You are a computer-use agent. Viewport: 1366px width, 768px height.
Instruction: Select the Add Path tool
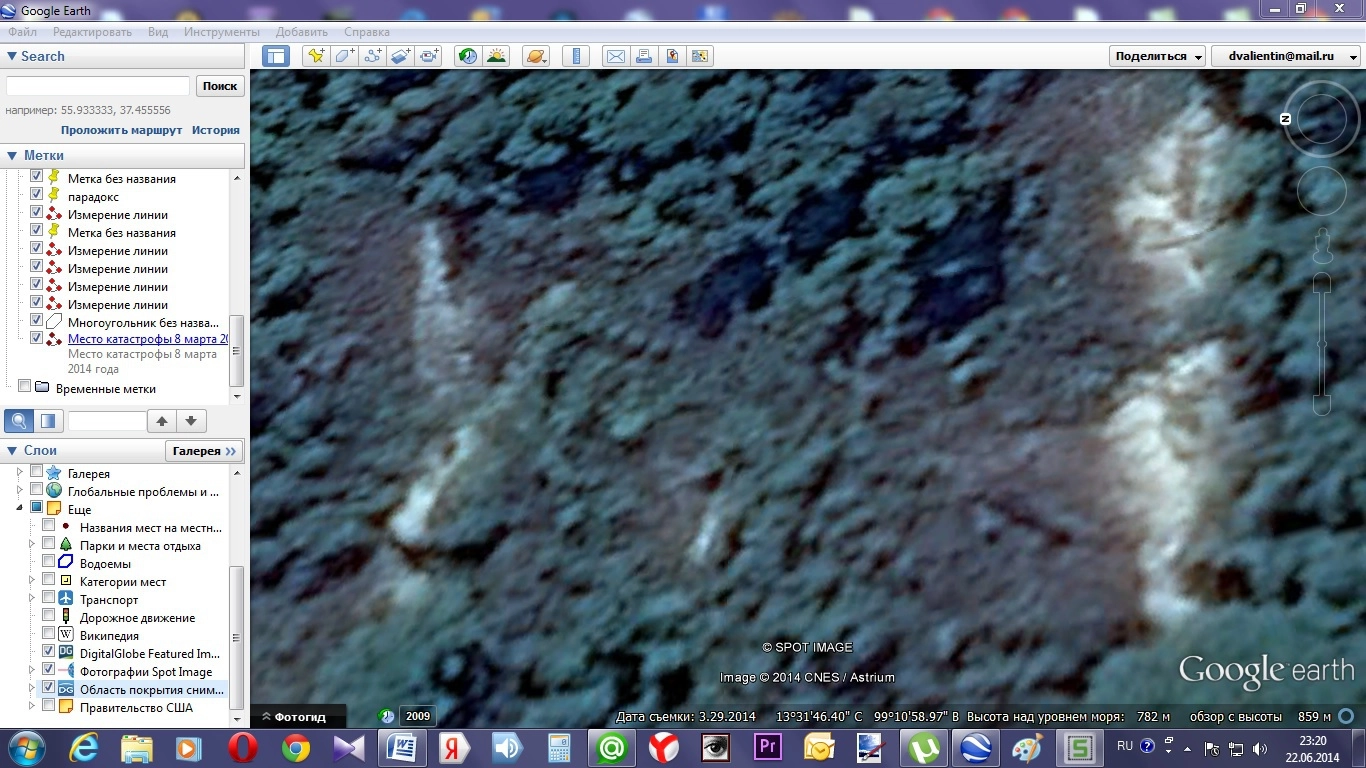373,56
